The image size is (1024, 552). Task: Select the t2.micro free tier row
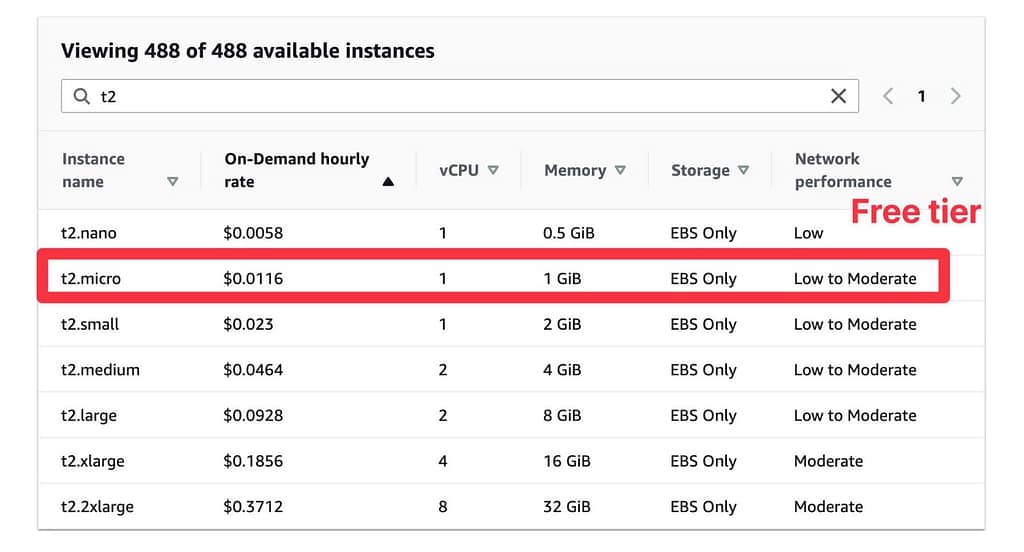pos(493,278)
